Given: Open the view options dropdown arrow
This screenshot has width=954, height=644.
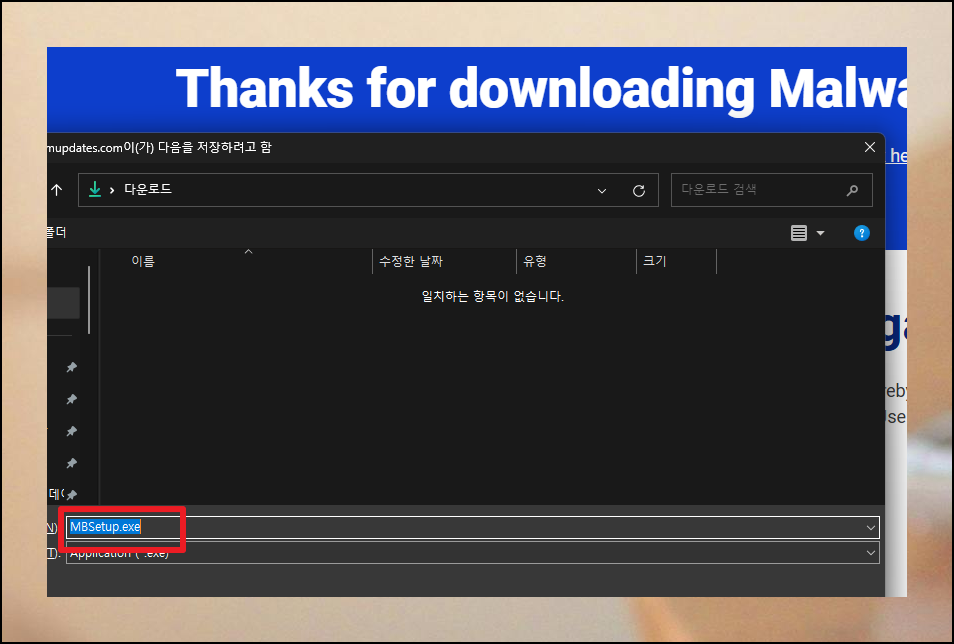Looking at the screenshot, I should [820, 233].
